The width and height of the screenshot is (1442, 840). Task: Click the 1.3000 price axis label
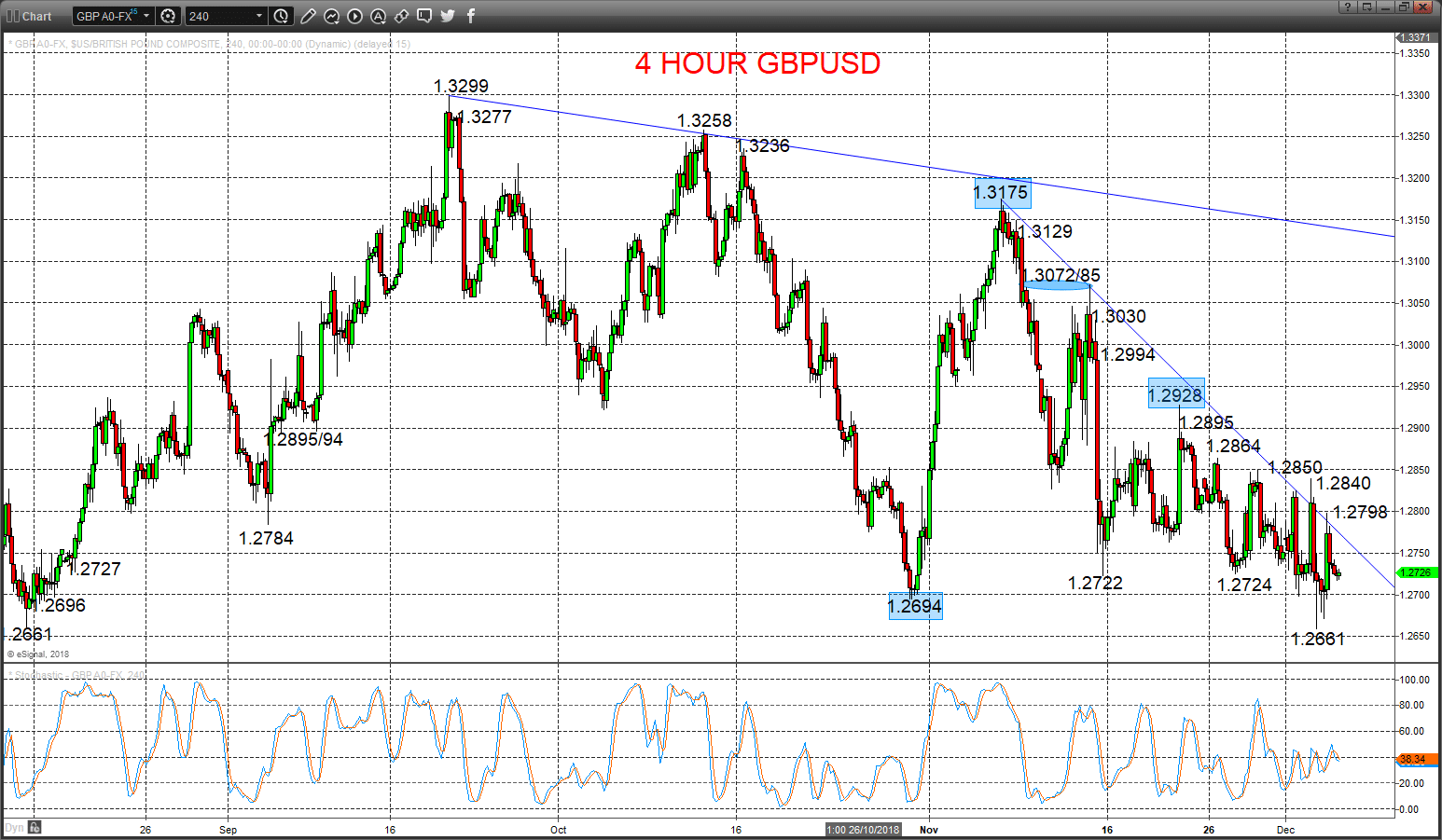pyautogui.click(x=1415, y=345)
